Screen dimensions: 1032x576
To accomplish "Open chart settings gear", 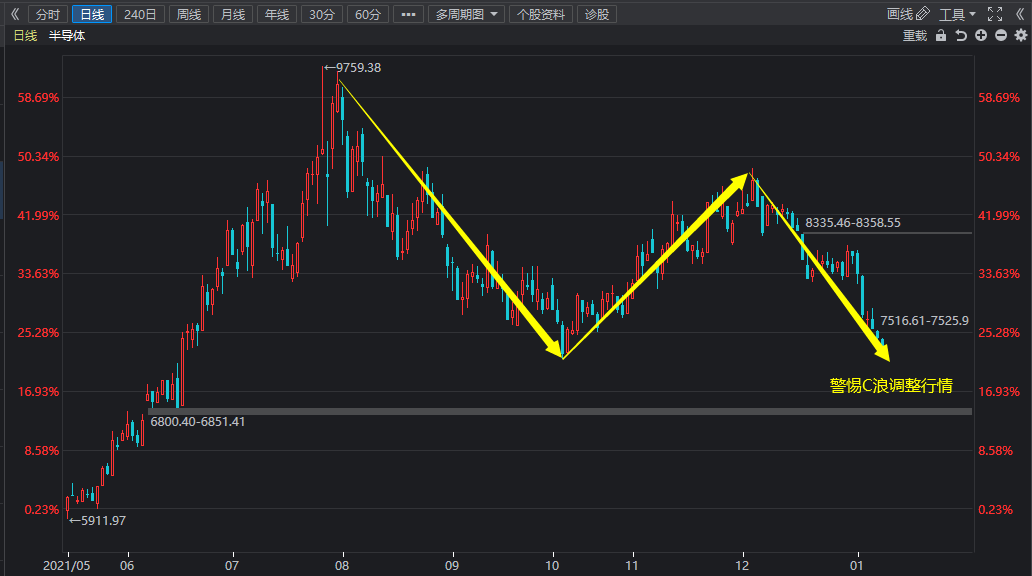I will (x=1021, y=36).
